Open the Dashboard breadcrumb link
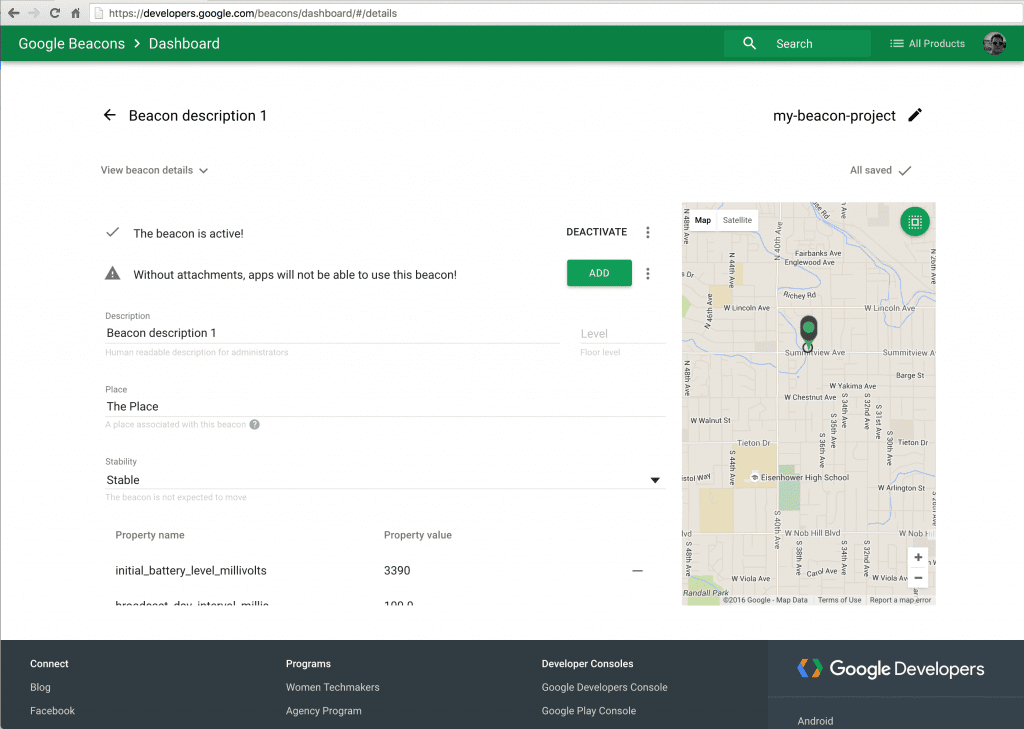This screenshot has width=1024, height=729. [x=184, y=44]
